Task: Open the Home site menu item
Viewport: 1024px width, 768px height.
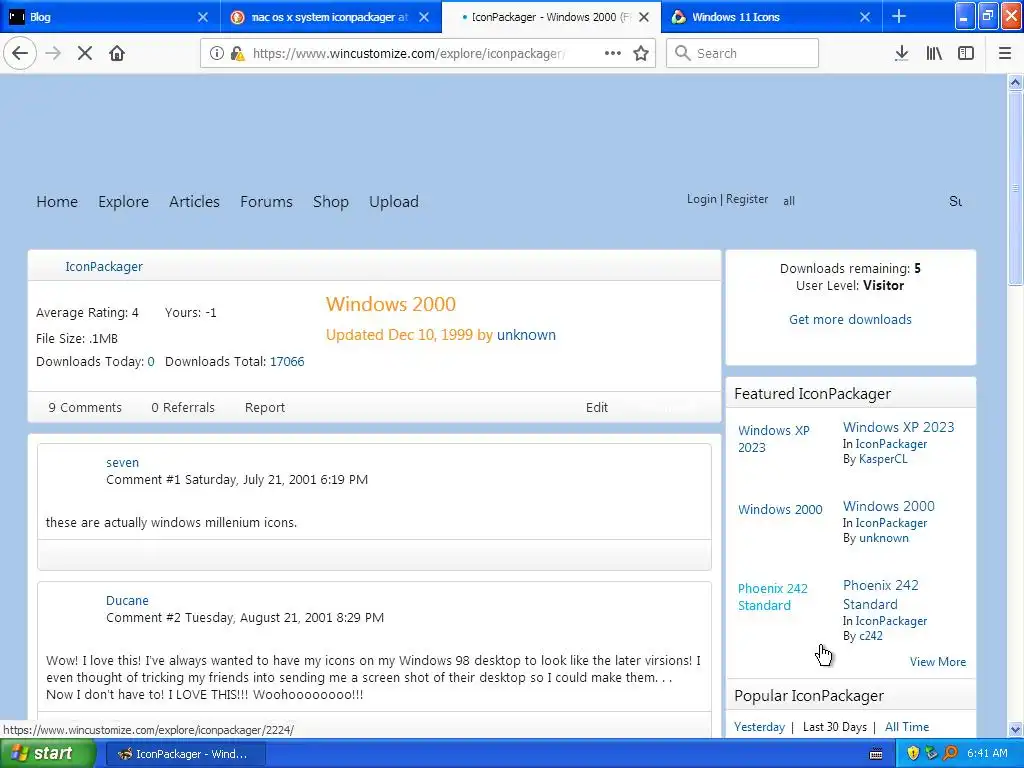Action: (x=57, y=202)
